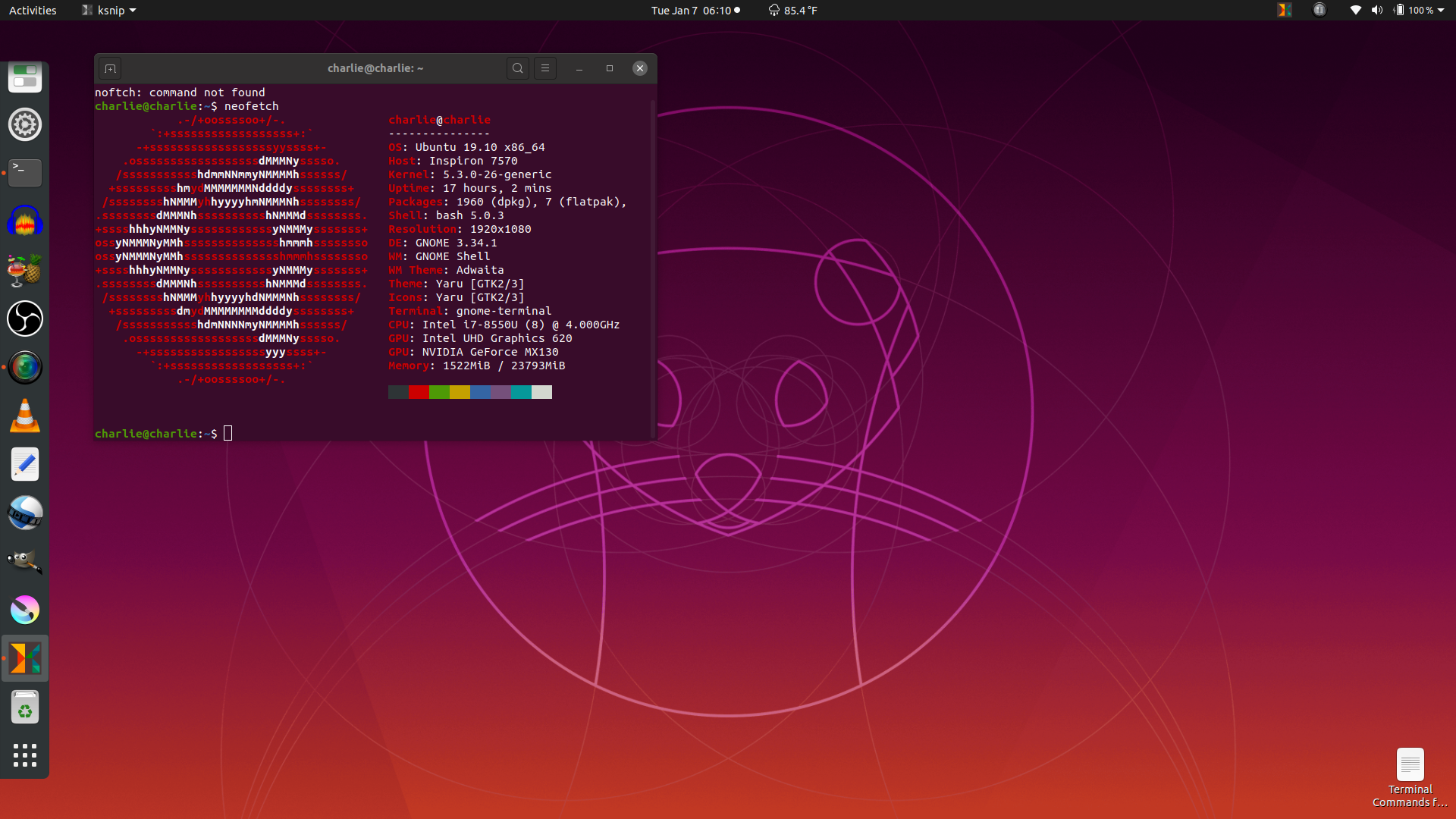Click the text 'bash 5.0.3'
Viewport: 1456px width, 819px height.
coord(469,215)
